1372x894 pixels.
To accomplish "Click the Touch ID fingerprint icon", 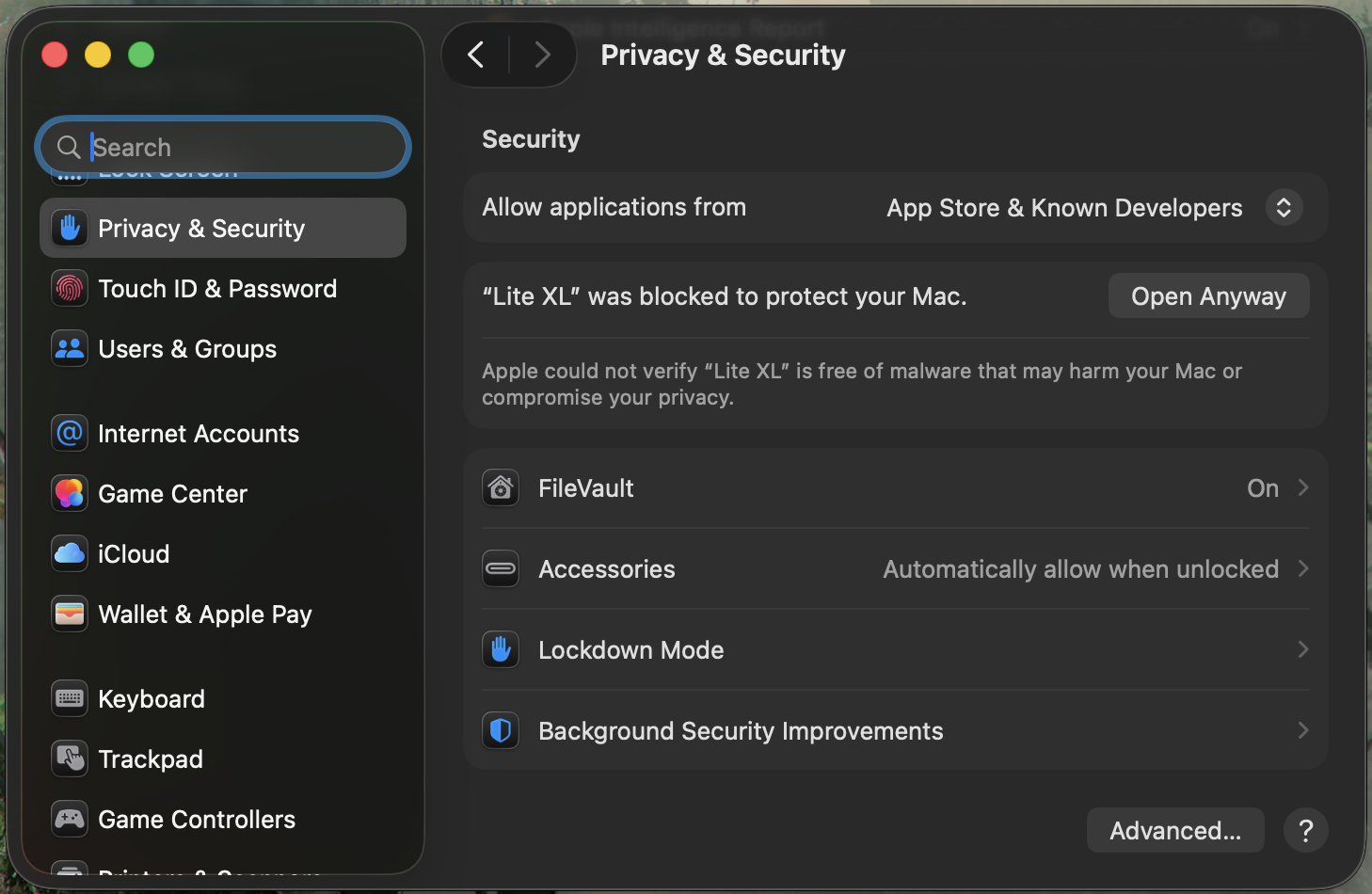I will click(70, 288).
